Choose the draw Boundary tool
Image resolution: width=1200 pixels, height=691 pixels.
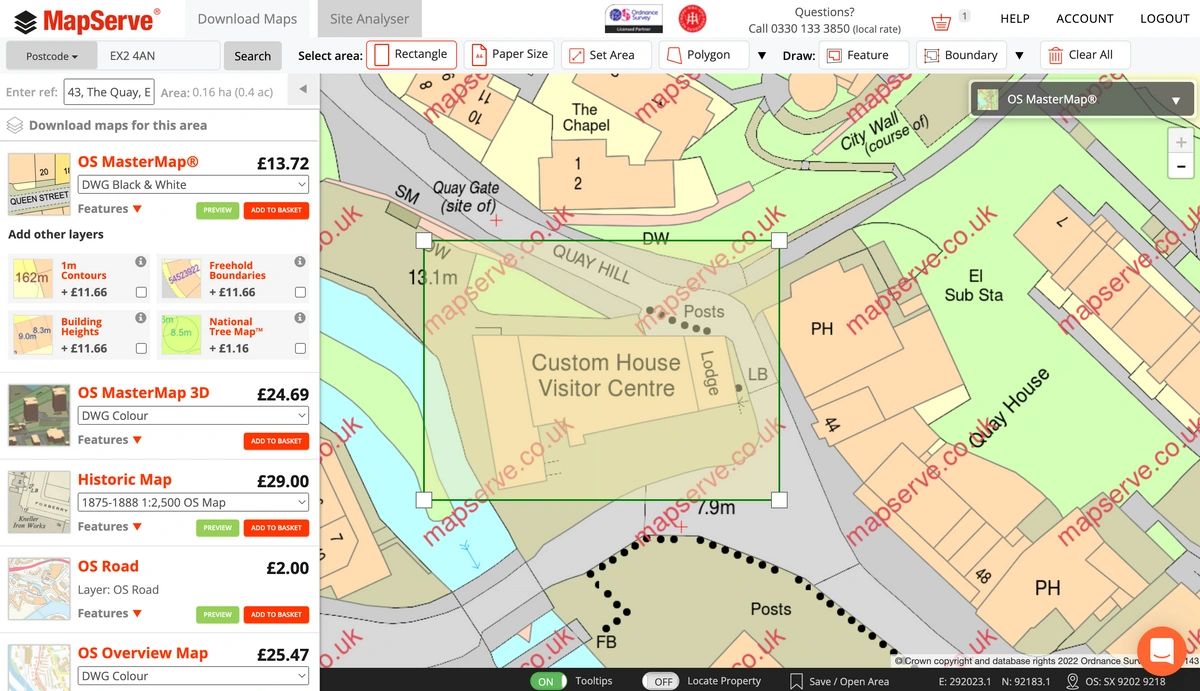coord(961,55)
